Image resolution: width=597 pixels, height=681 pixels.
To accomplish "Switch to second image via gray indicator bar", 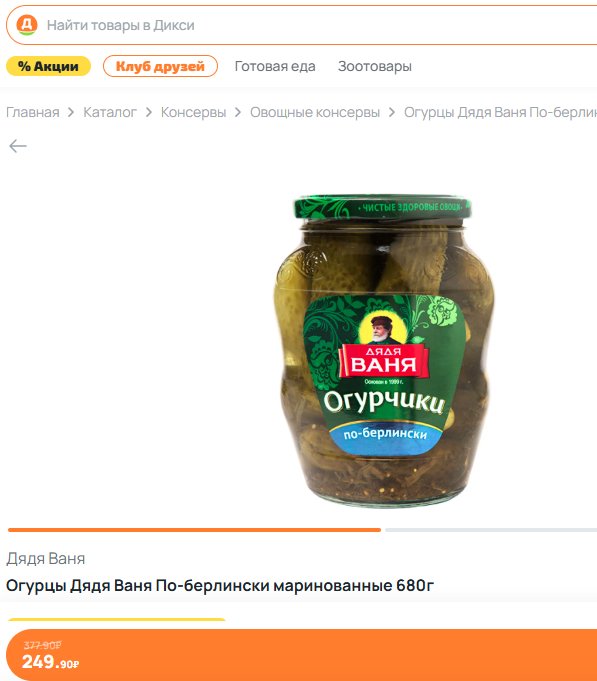I will (x=491, y=530).
